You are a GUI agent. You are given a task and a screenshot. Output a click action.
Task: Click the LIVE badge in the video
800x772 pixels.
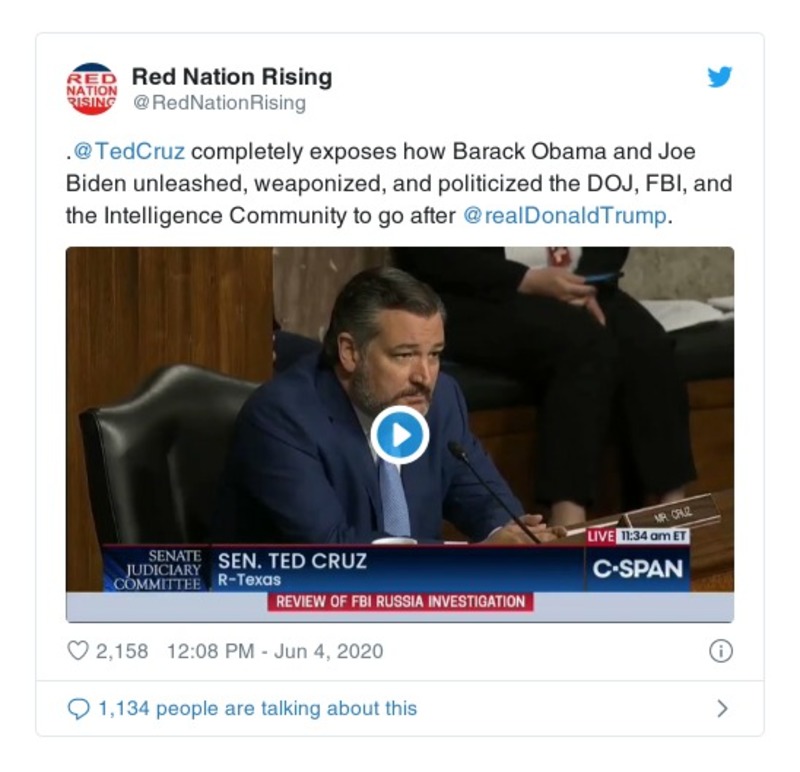click(x=601, y=536)
